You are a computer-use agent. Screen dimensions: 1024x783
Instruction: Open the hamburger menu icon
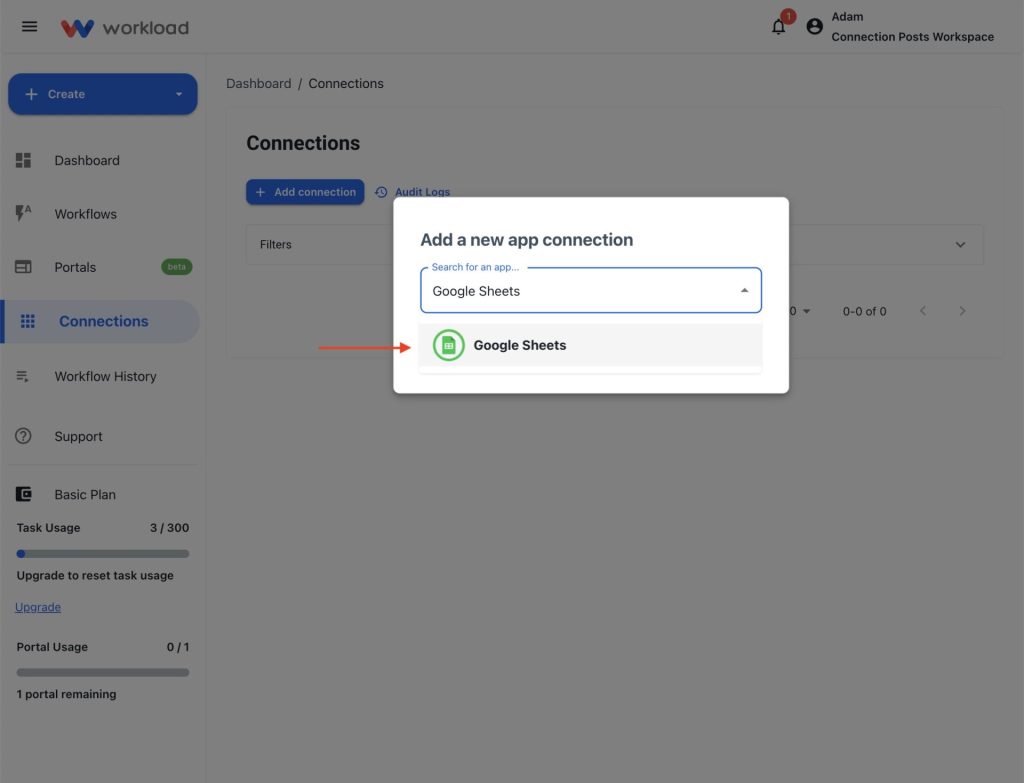(x=29, y=27)
